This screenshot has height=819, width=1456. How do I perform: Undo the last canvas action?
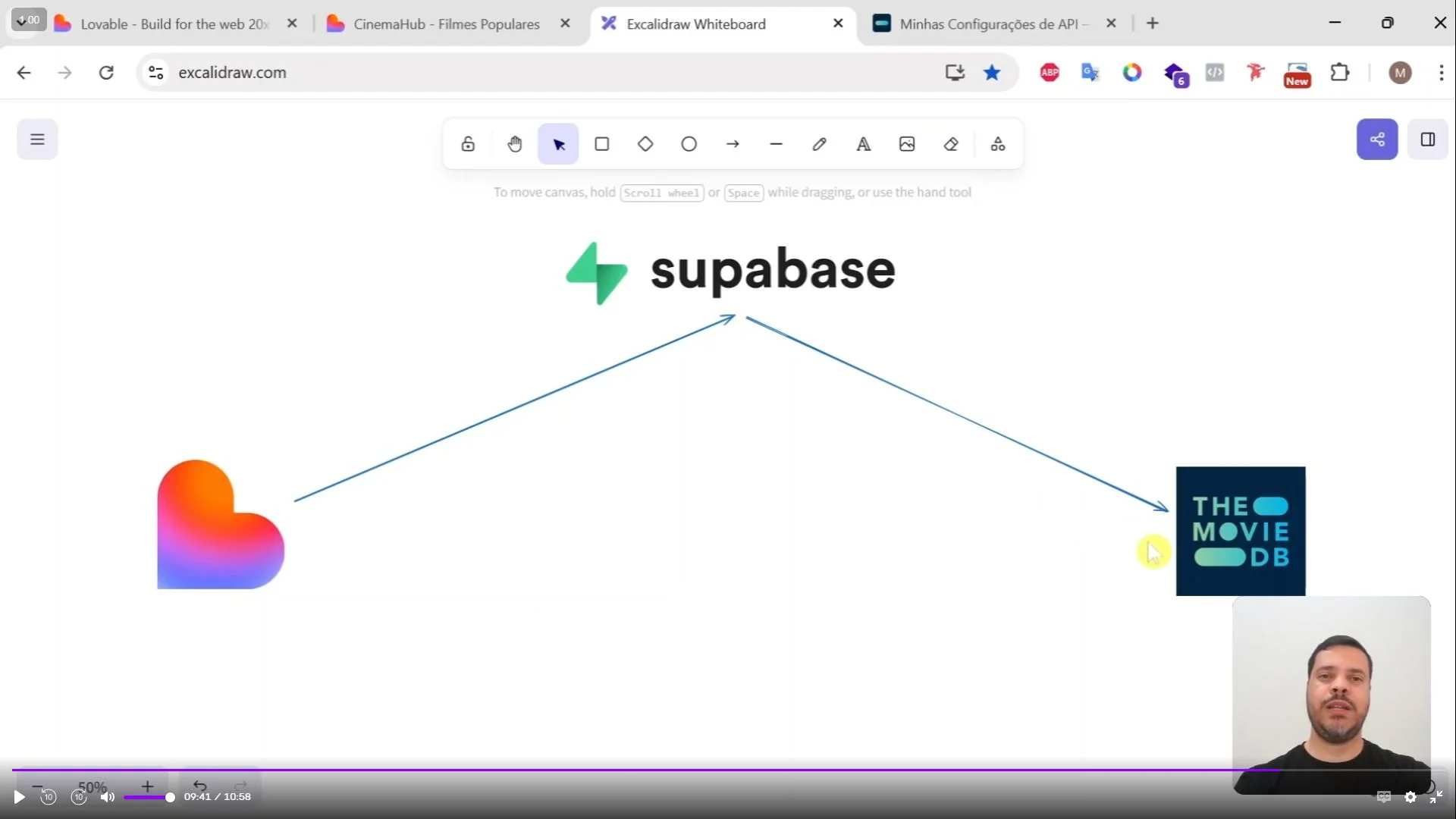pos(199,786)
